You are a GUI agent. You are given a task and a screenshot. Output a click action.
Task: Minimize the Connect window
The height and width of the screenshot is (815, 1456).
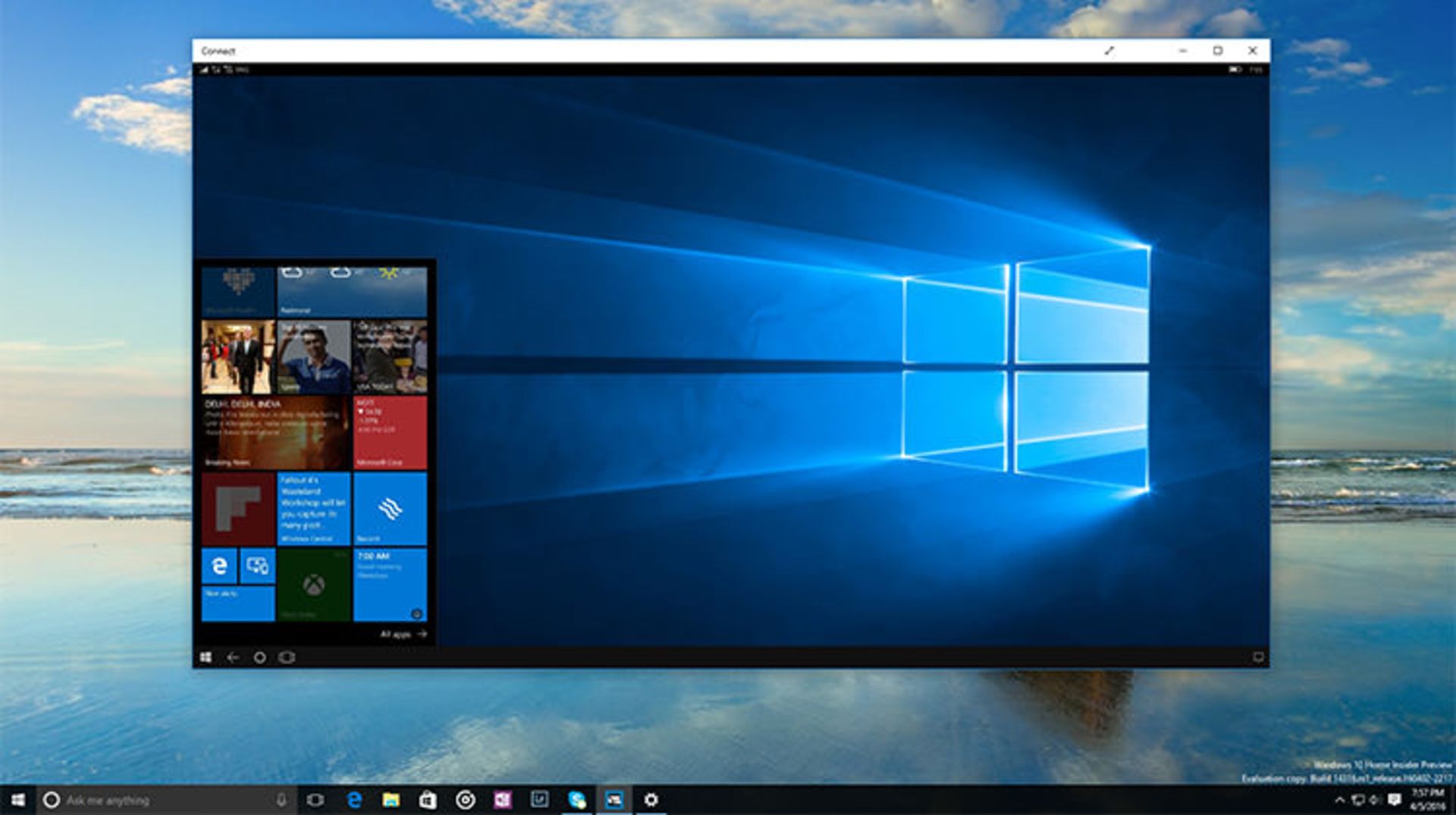1182,51
